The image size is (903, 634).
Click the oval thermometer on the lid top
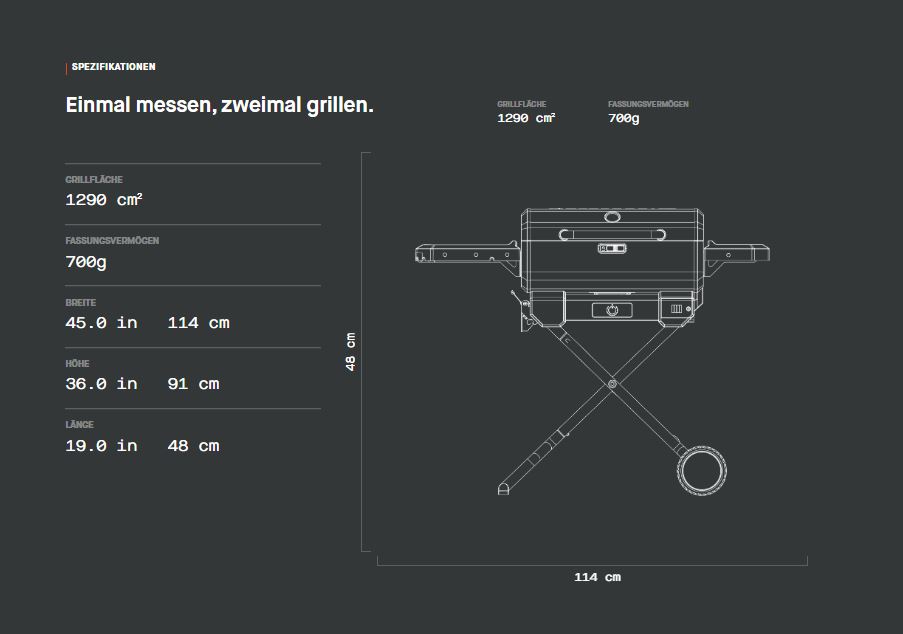612,217
